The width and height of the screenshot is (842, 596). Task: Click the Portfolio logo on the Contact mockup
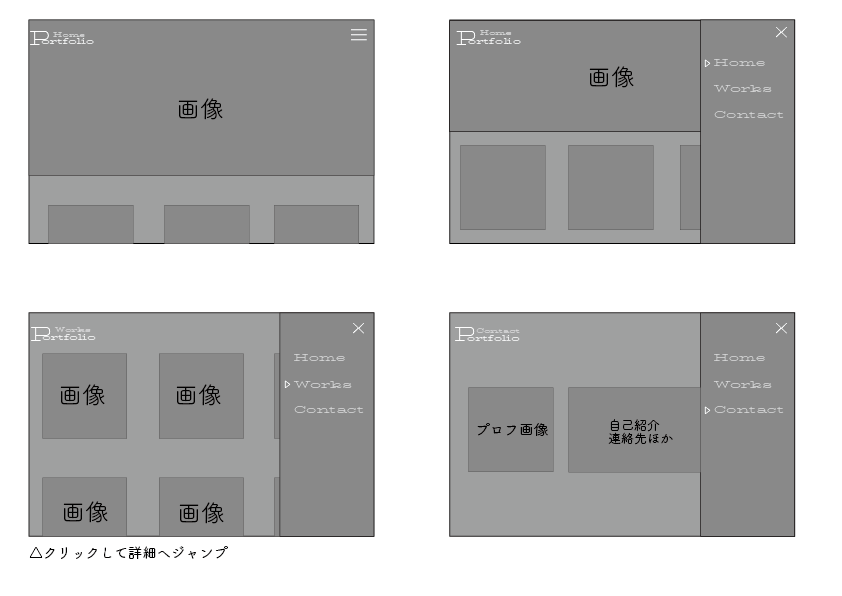(487, 334)
